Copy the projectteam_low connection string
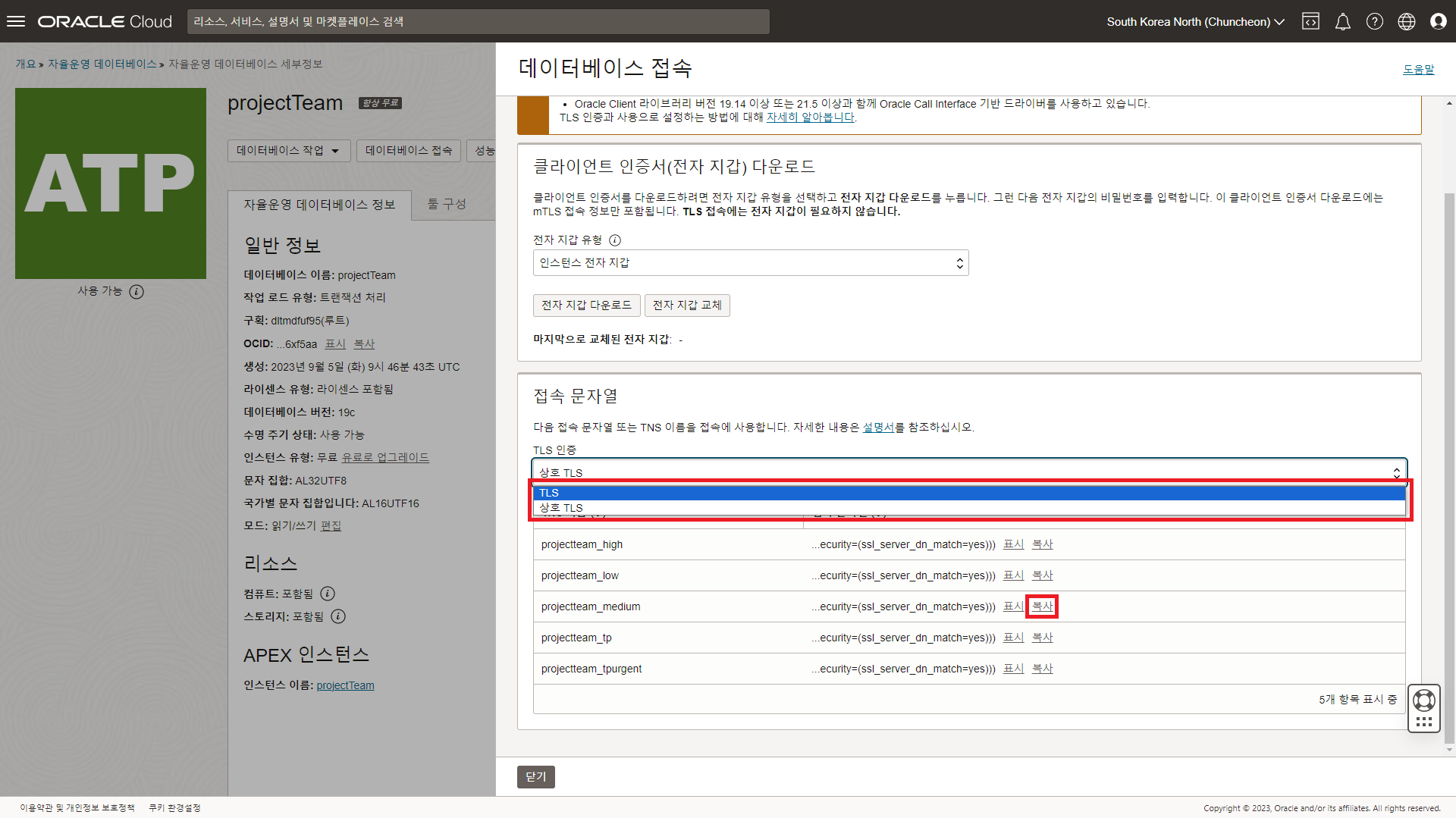The height and width of the screenshot is (818, 1456). [1043, 575]
